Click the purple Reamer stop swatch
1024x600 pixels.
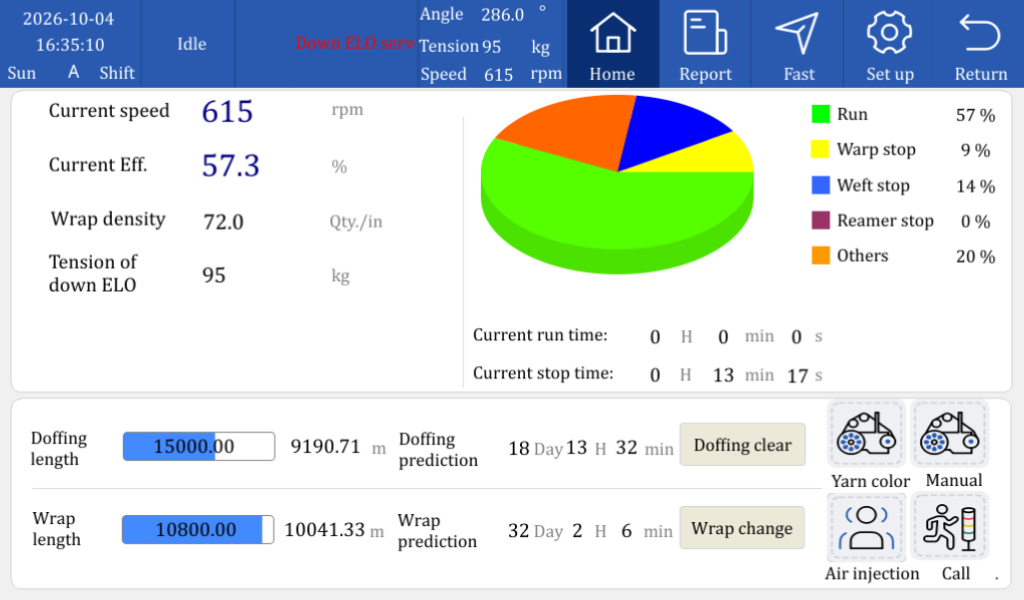pos(820,221)
